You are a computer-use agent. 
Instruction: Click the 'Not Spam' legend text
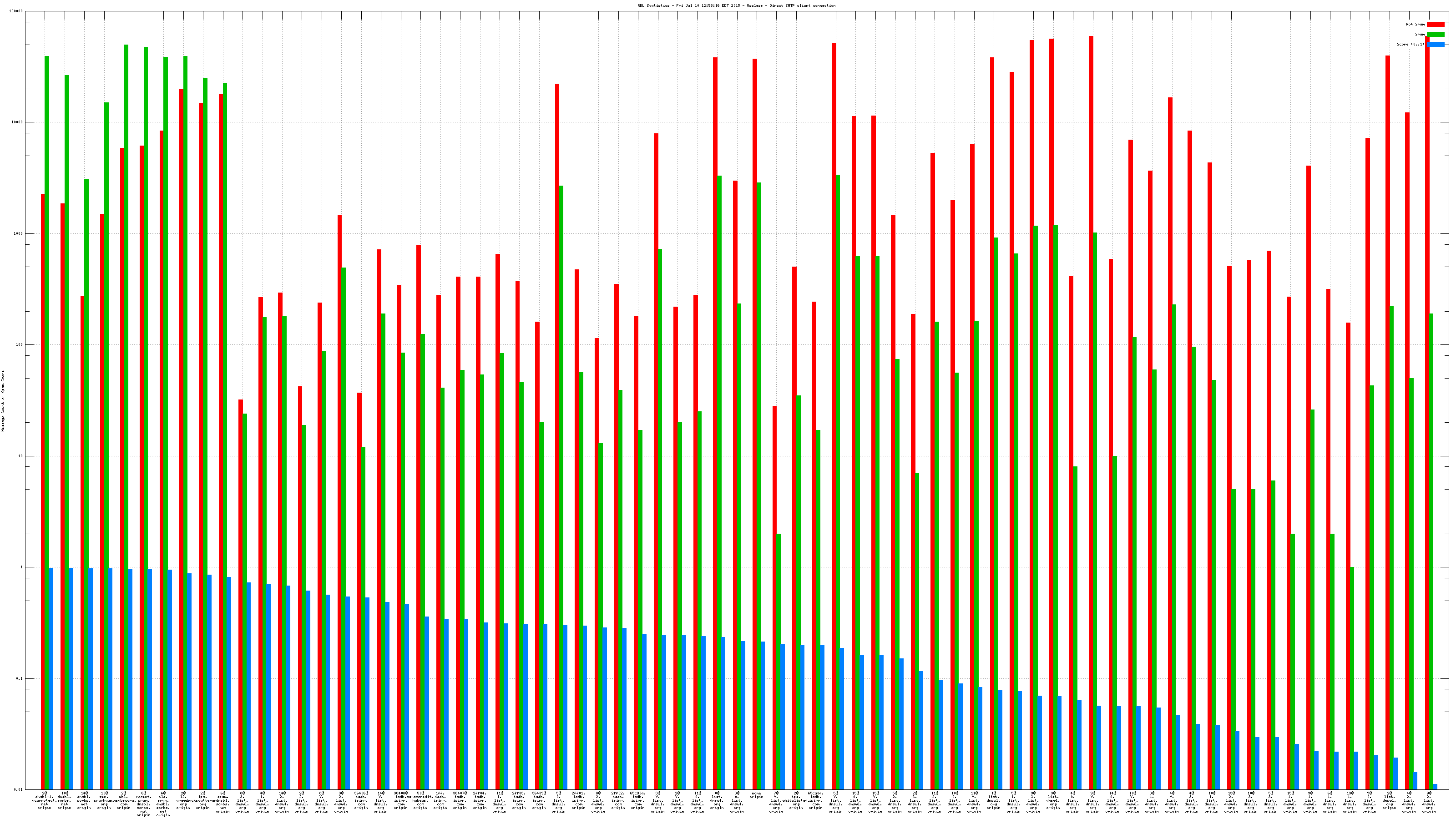click(x=1416, y=24)
